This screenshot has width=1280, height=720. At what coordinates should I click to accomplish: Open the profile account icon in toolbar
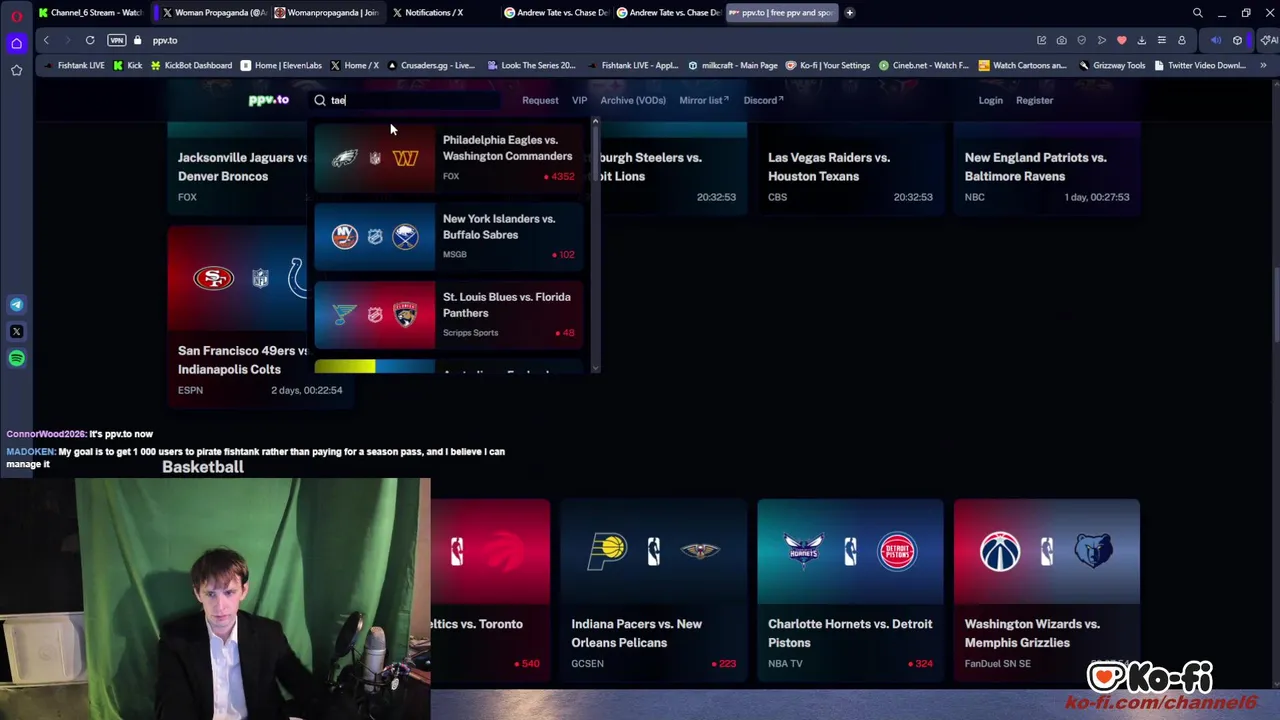(x=1181, y=40)
